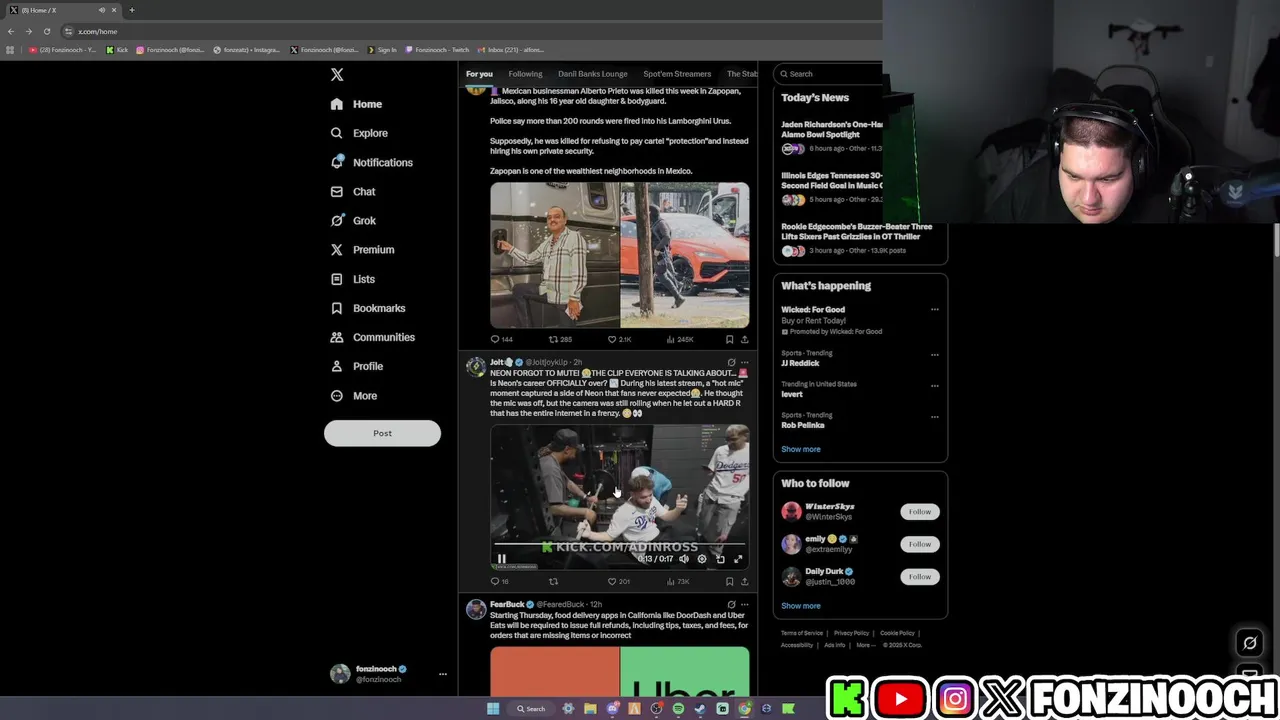Open Bookmarks in sidebar
The width and height of the screenshot is (1280, 720).
tap(367, 308)
